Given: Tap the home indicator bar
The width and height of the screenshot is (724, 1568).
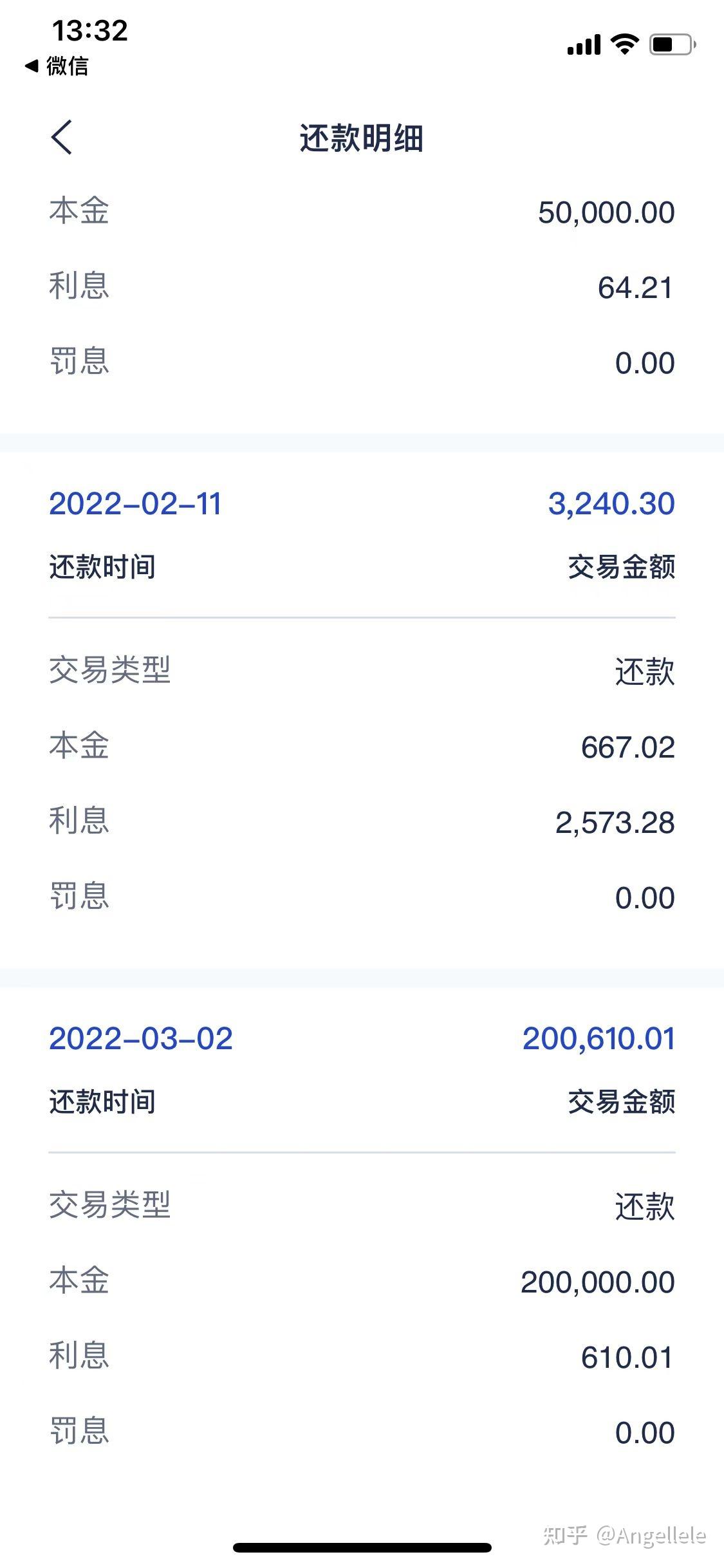Looking at the screenshot, I should pos(362,1547).
